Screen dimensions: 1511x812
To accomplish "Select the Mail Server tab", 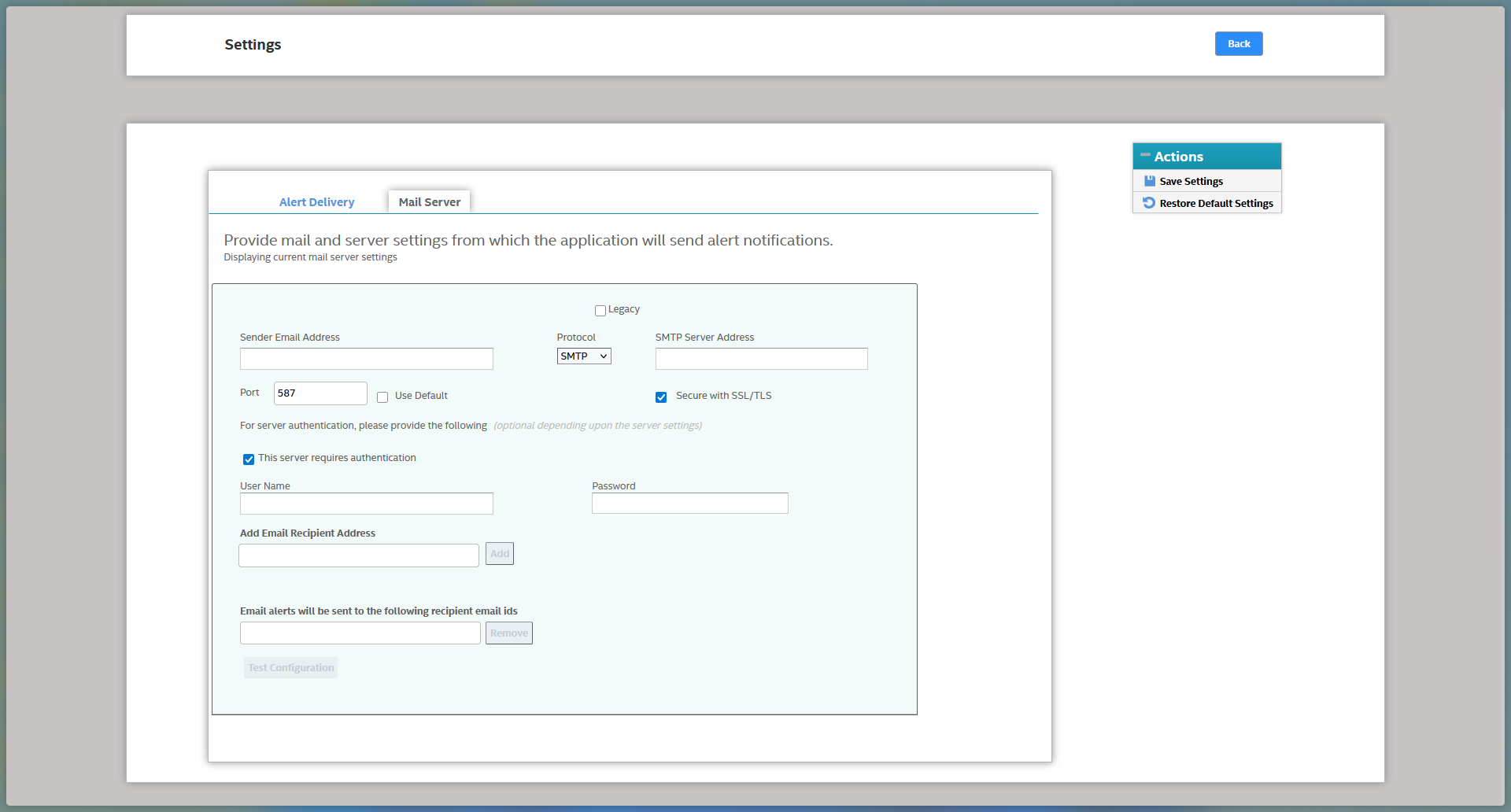I will coord(430,202).
